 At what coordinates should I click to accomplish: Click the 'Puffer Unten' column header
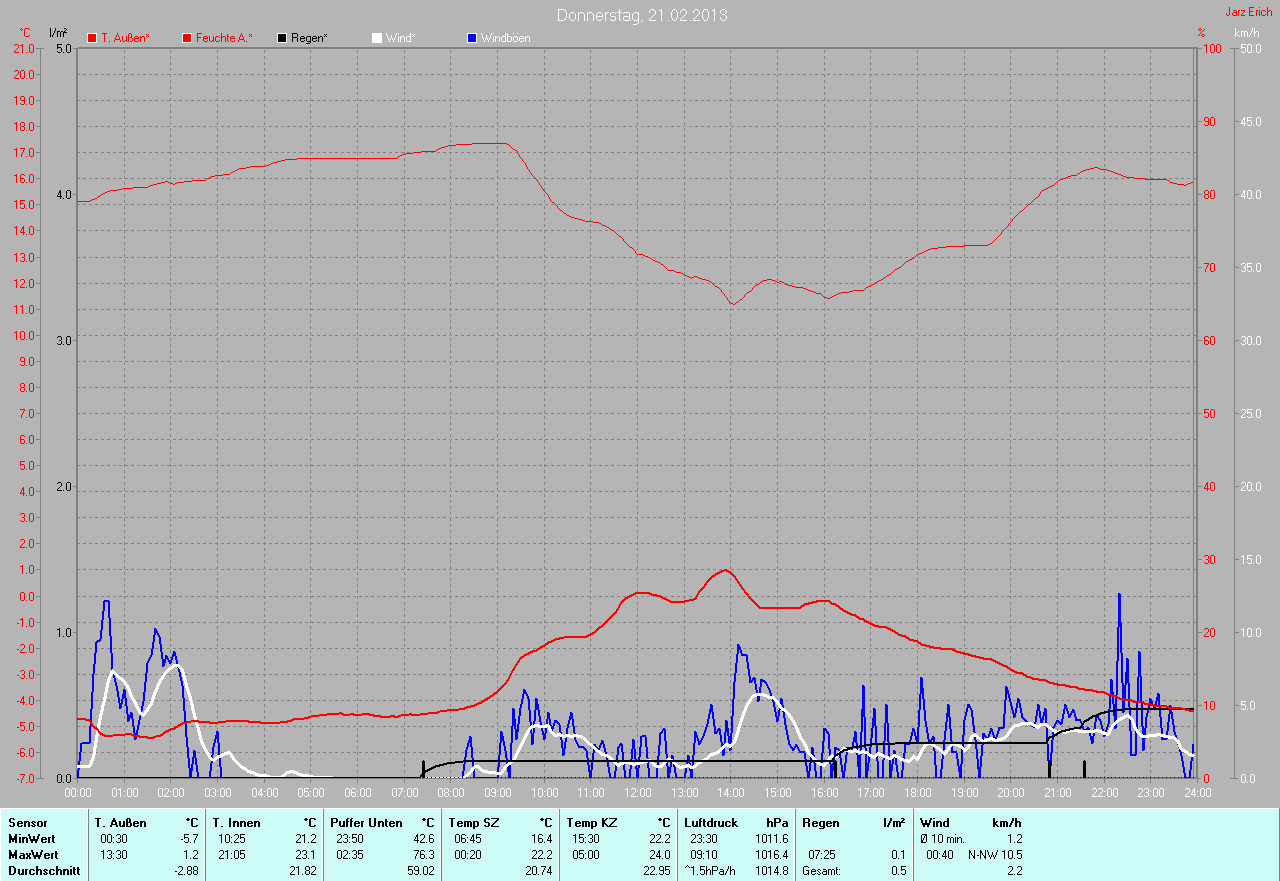[367, 823]
